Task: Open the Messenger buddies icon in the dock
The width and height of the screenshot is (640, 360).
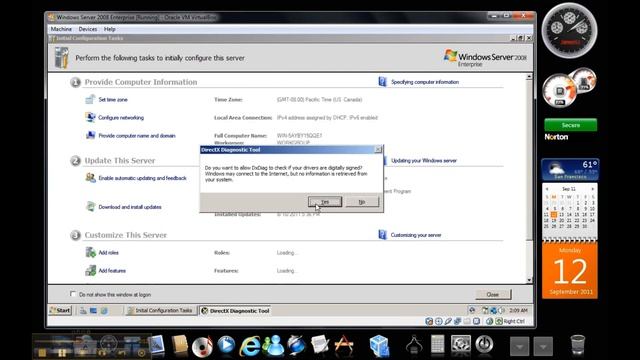Action: tap(273, 345)
